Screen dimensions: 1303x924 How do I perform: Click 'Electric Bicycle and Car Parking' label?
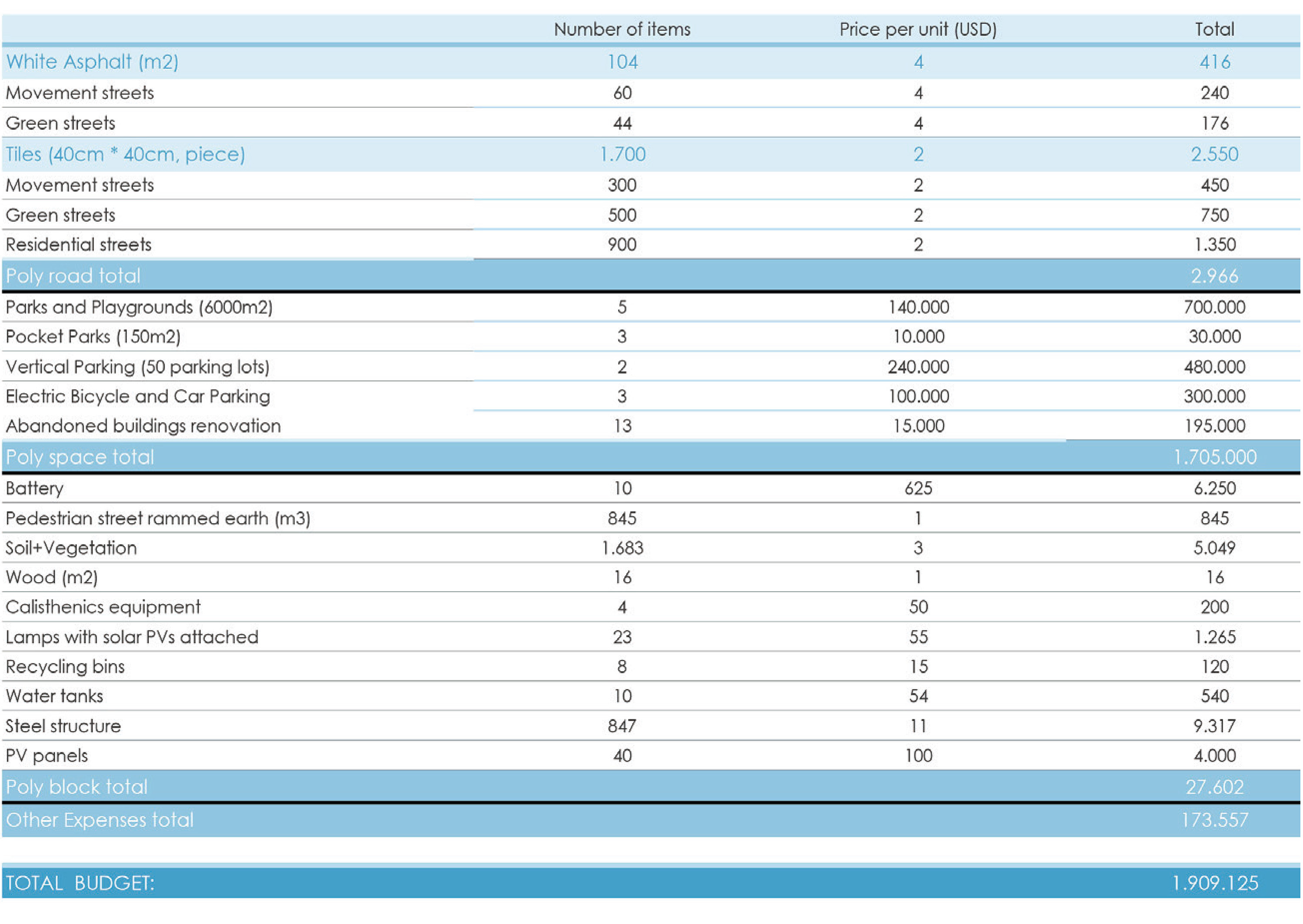coord(138,397)
